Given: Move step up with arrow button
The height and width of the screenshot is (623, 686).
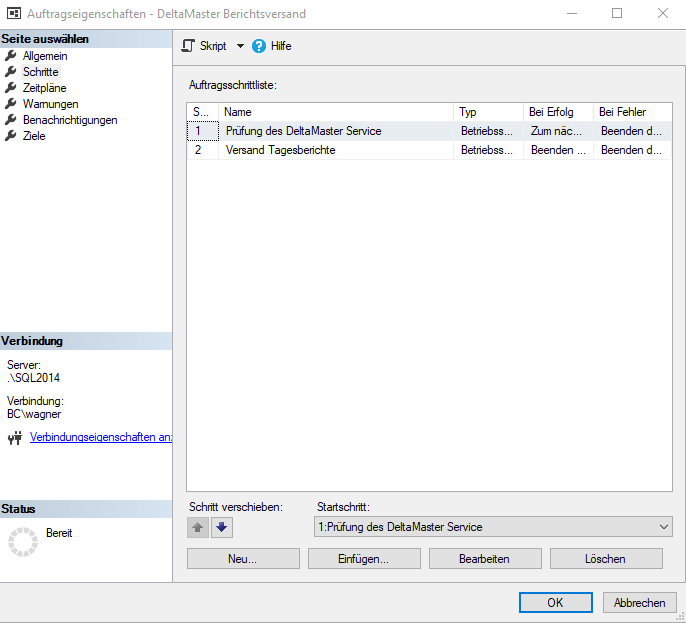Looking at the screenshot, I should coord(198,527).
